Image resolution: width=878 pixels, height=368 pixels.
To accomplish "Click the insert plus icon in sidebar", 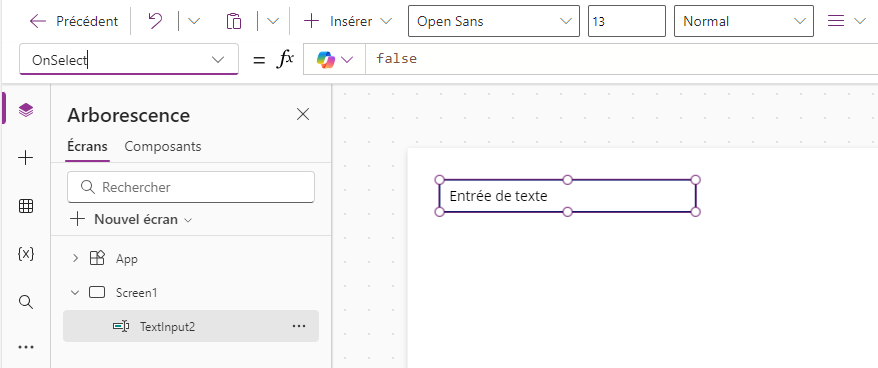I will pos(26,158).
